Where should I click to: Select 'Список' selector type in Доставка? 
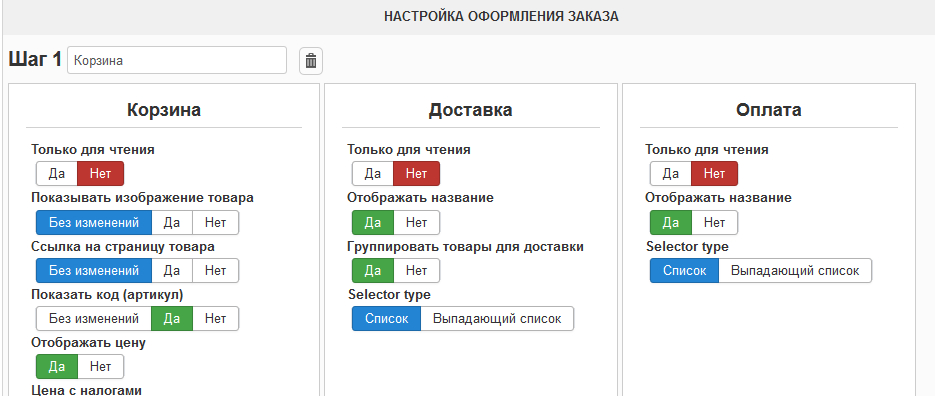[386, 318]
